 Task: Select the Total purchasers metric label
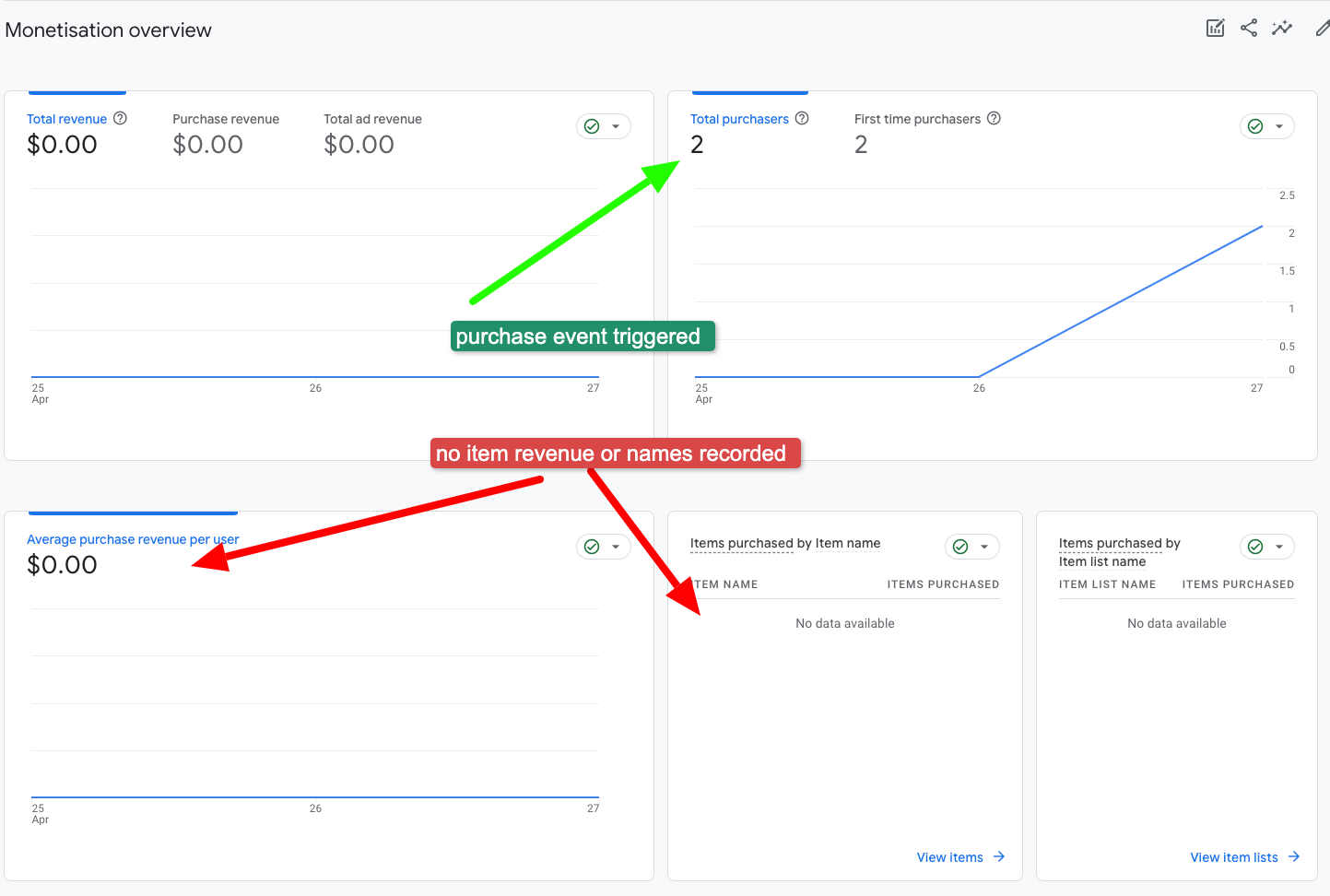(741, 118)
